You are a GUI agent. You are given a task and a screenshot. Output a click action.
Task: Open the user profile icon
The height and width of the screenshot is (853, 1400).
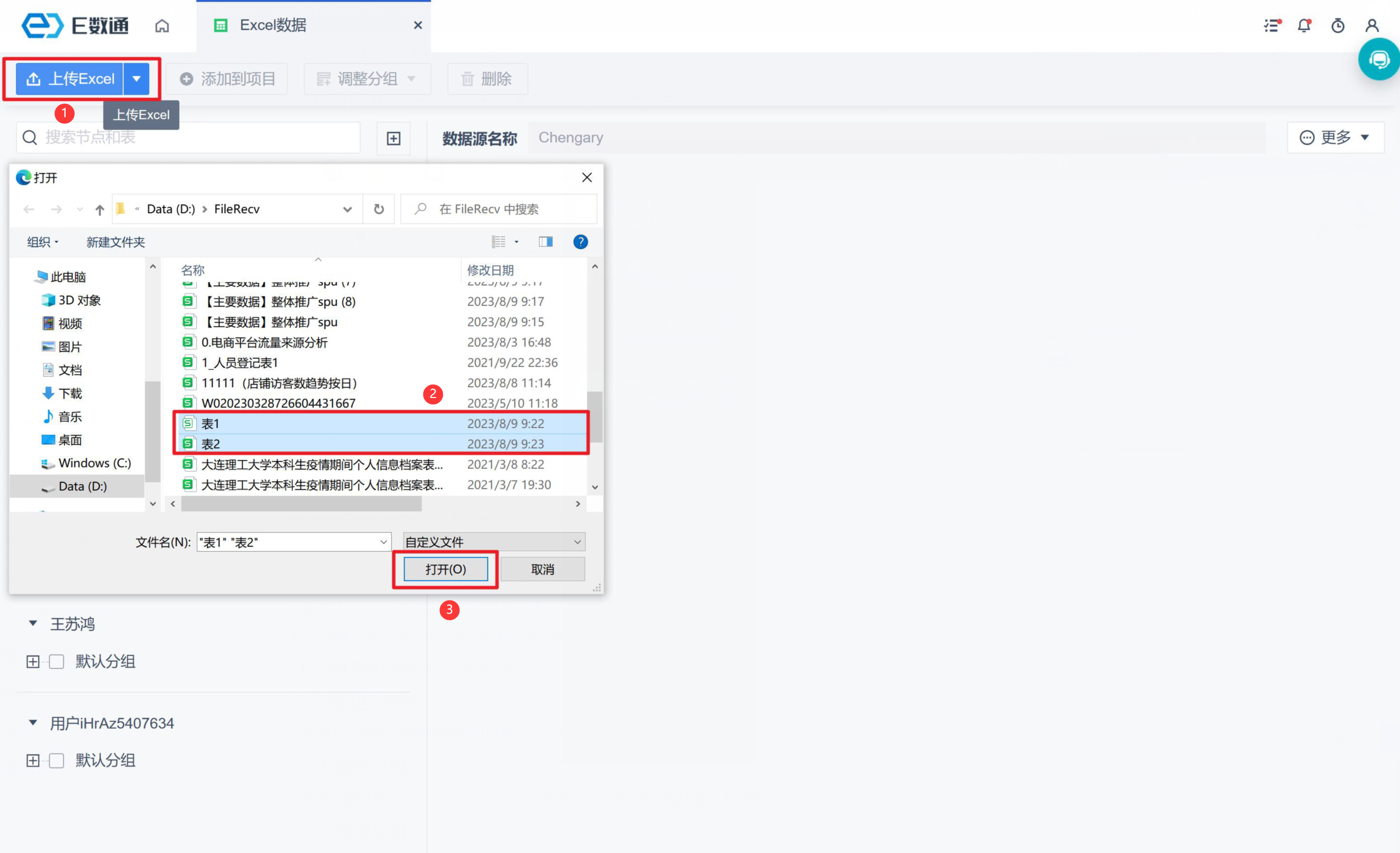1372,26
